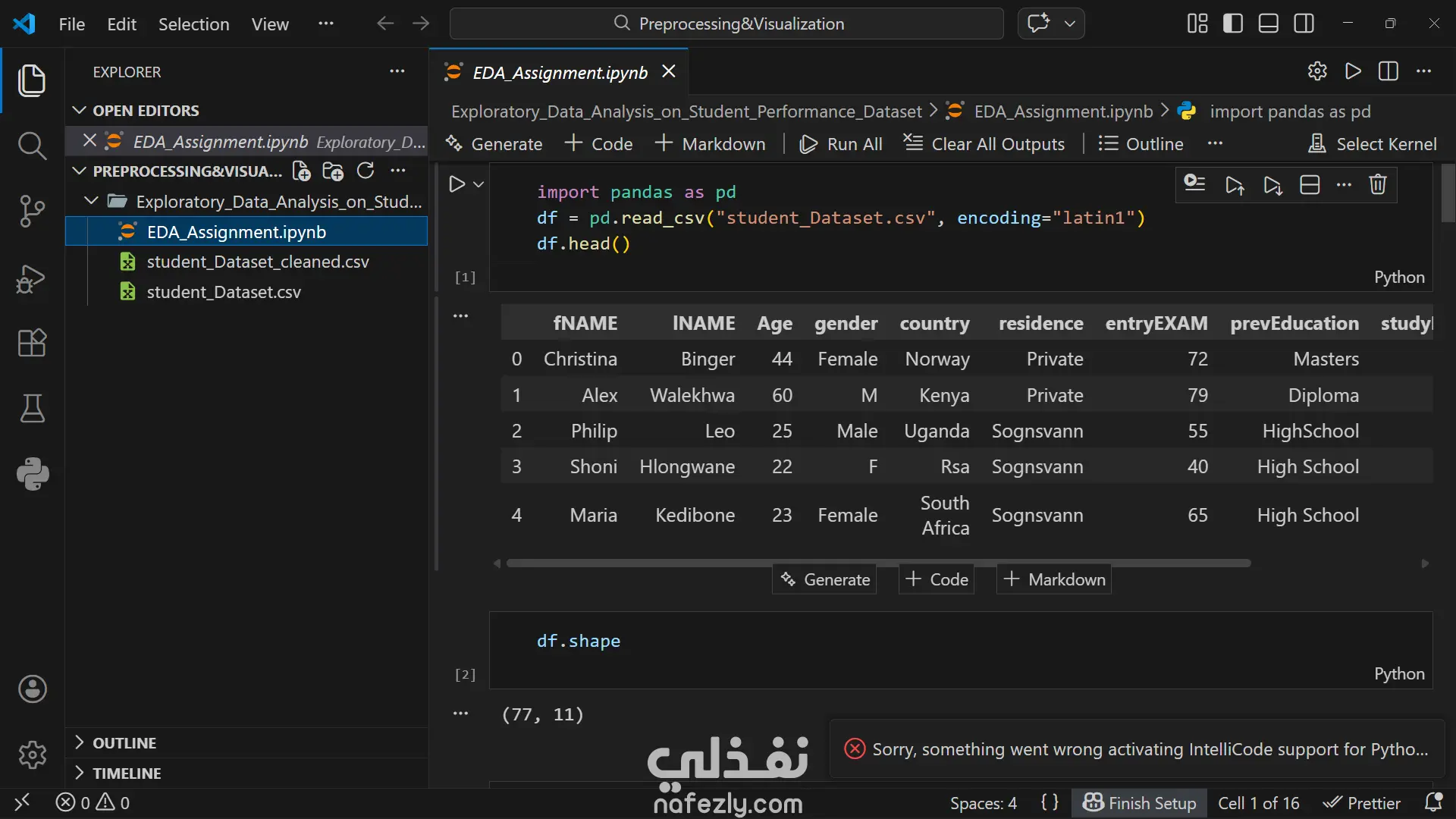Open the Python sidebar icon
Viewport: 1456px width, 819px height.
pyautogui.click(x=32, y=474)
